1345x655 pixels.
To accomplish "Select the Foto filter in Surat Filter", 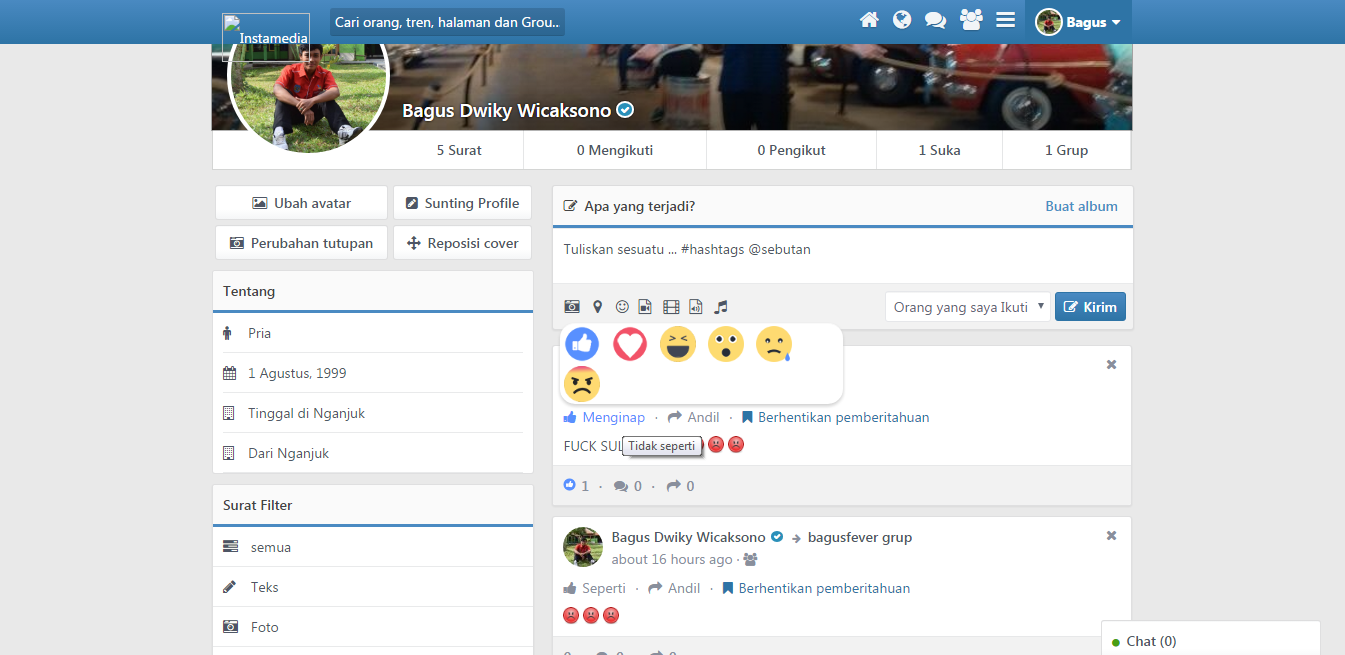I will pyautogui.click(x=264, y=627).
